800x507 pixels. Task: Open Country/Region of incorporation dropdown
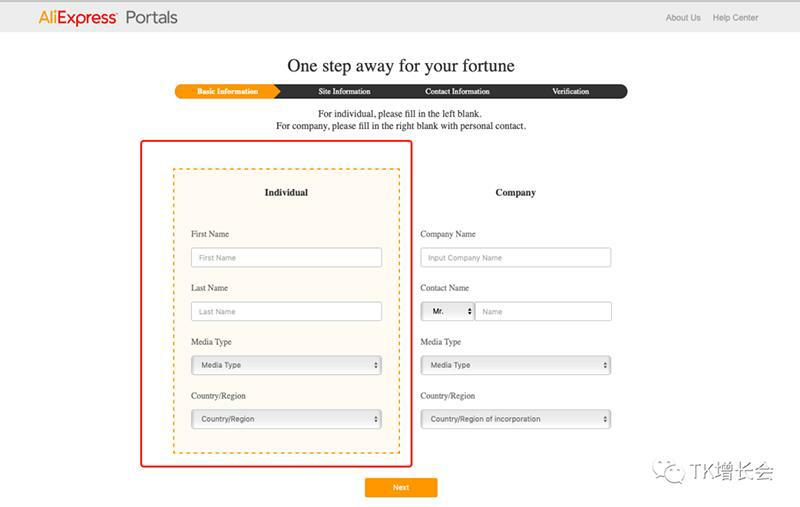515,420
